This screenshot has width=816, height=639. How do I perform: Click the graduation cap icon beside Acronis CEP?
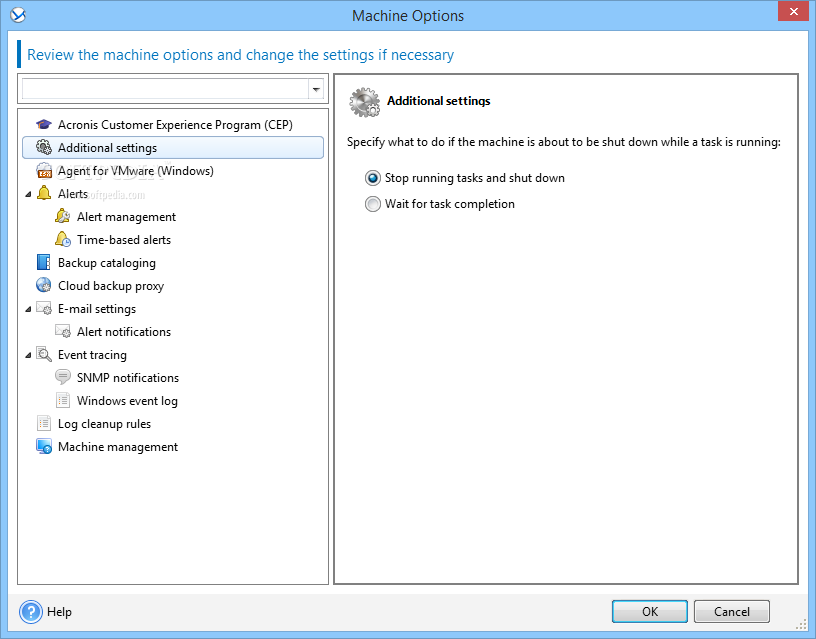(44, 125)
